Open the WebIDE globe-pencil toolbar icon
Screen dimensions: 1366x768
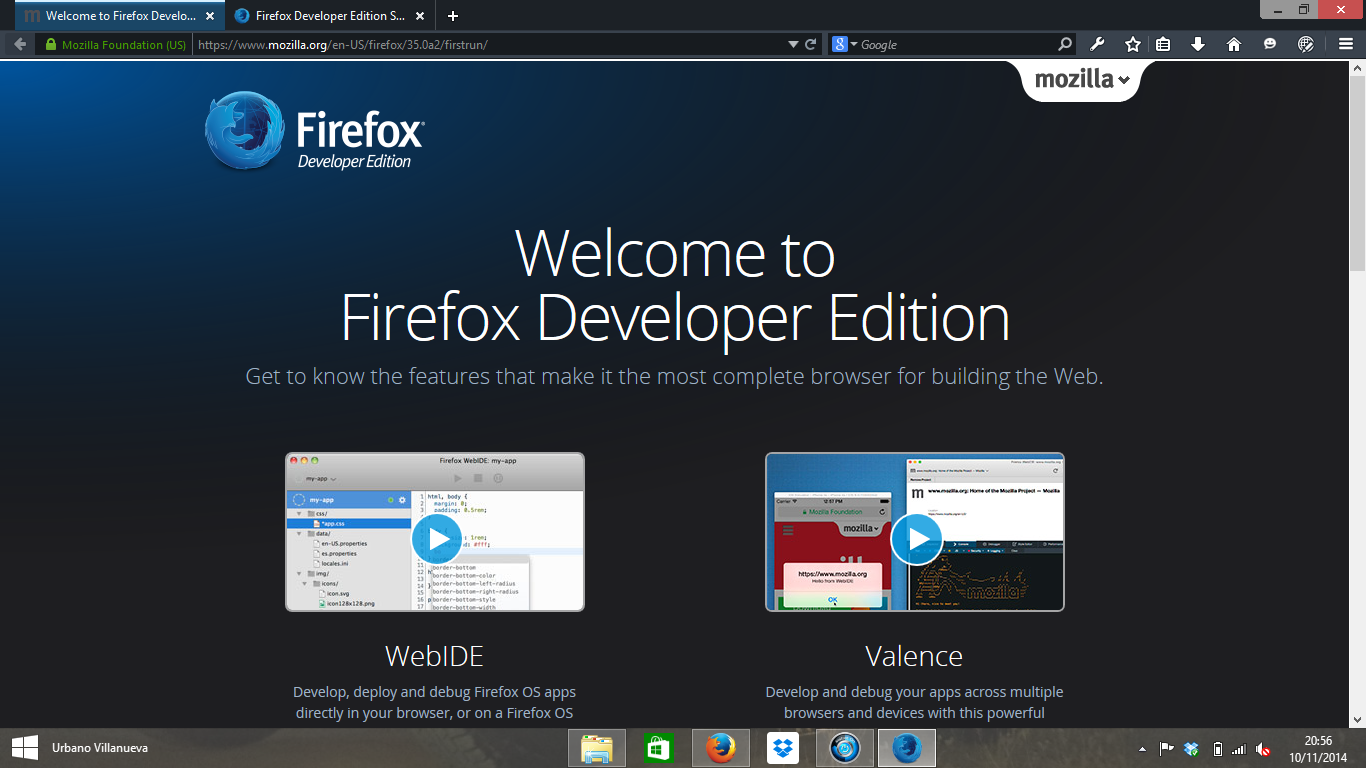(1305, 44)
